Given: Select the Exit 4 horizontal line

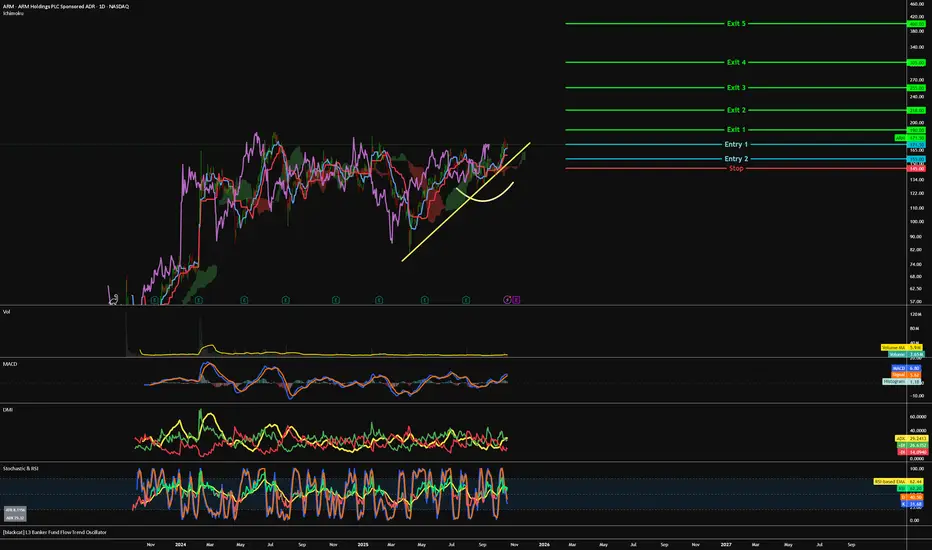Looking at the screenshot, I should (x=736, y=62).
